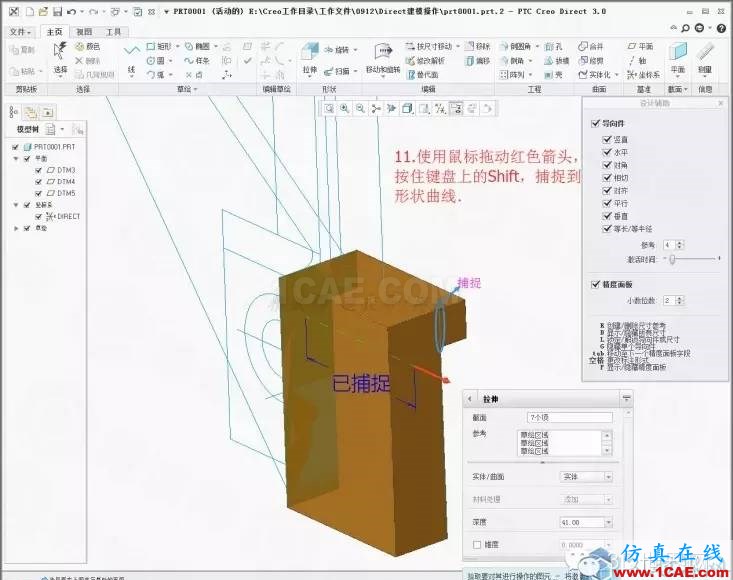Switch to the 工具 (Tools) ribbon tab
This screenshot has height=580, width=733.
click(x=113, y=32)
